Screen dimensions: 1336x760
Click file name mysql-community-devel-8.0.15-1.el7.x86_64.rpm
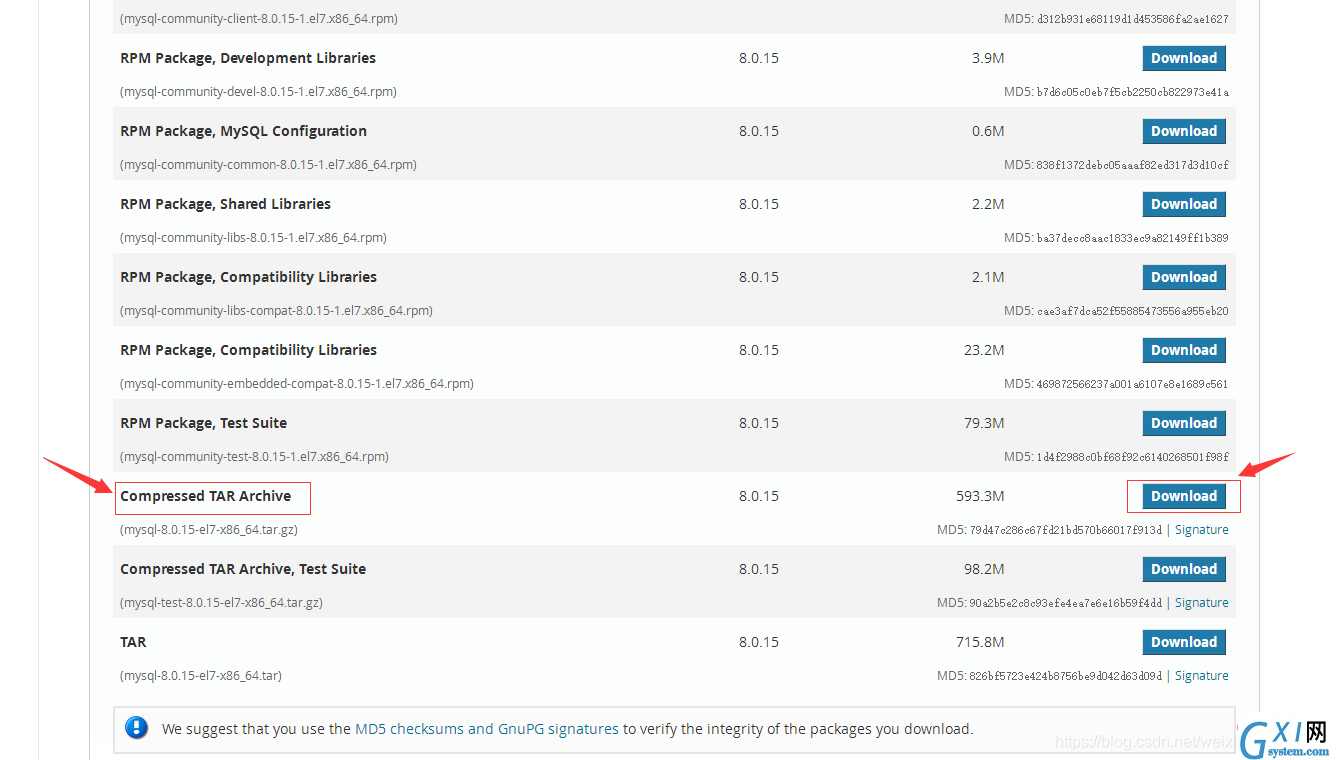258,92
